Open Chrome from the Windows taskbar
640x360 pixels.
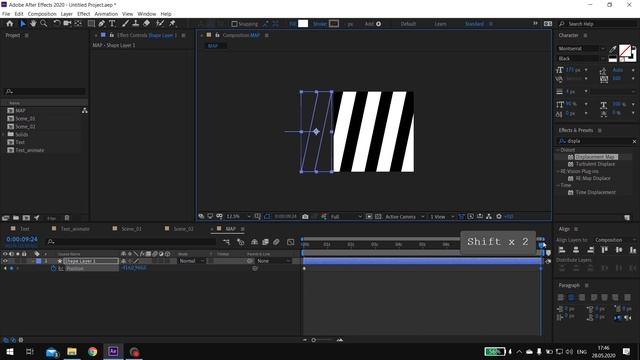coord(93,351)
